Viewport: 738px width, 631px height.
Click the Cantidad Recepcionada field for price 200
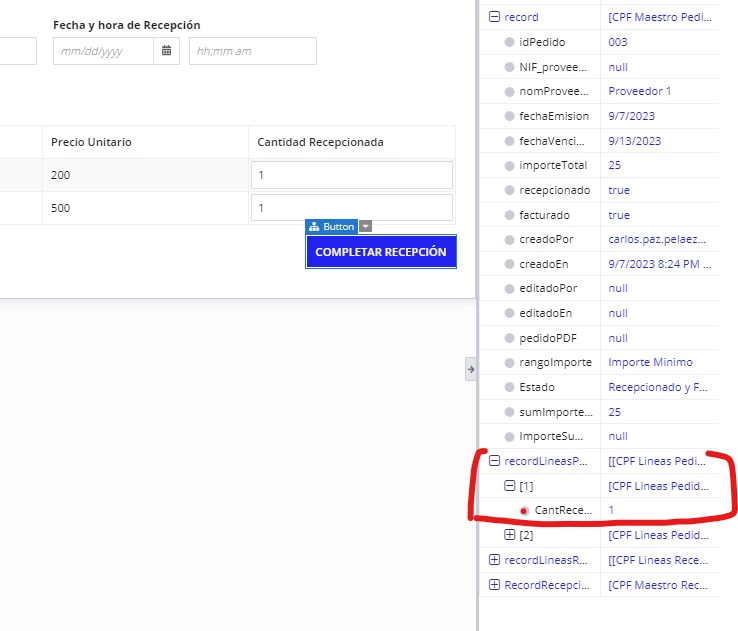[352, 175]
